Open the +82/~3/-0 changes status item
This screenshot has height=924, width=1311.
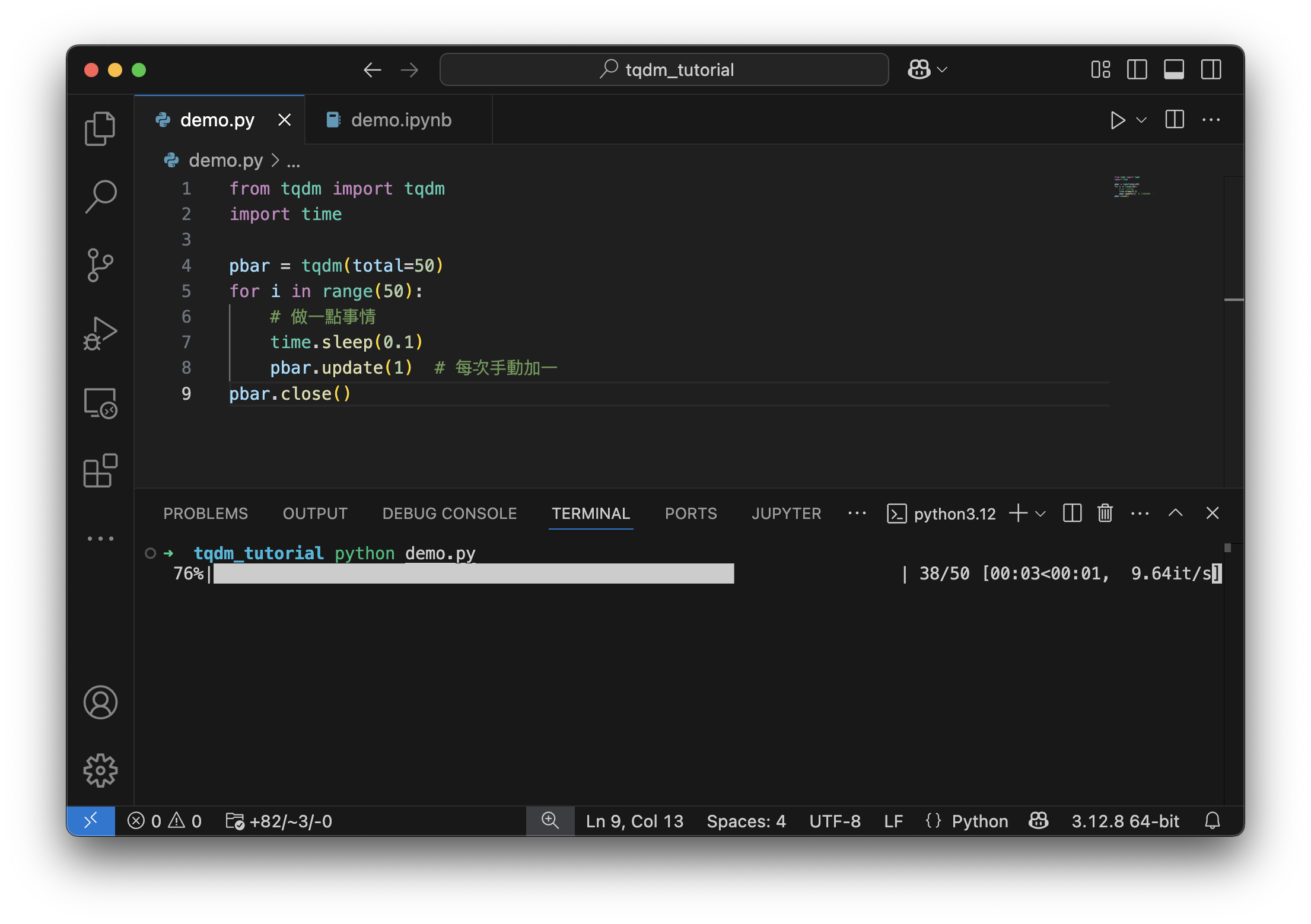click(x=279, y=821)
